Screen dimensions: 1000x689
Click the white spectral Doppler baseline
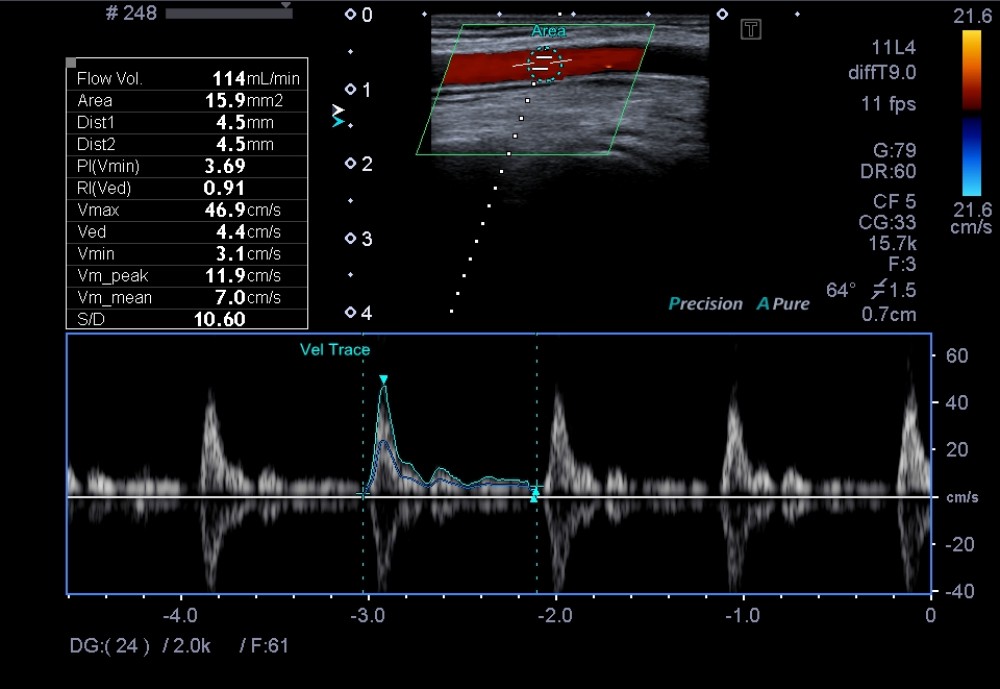[700, 497]
